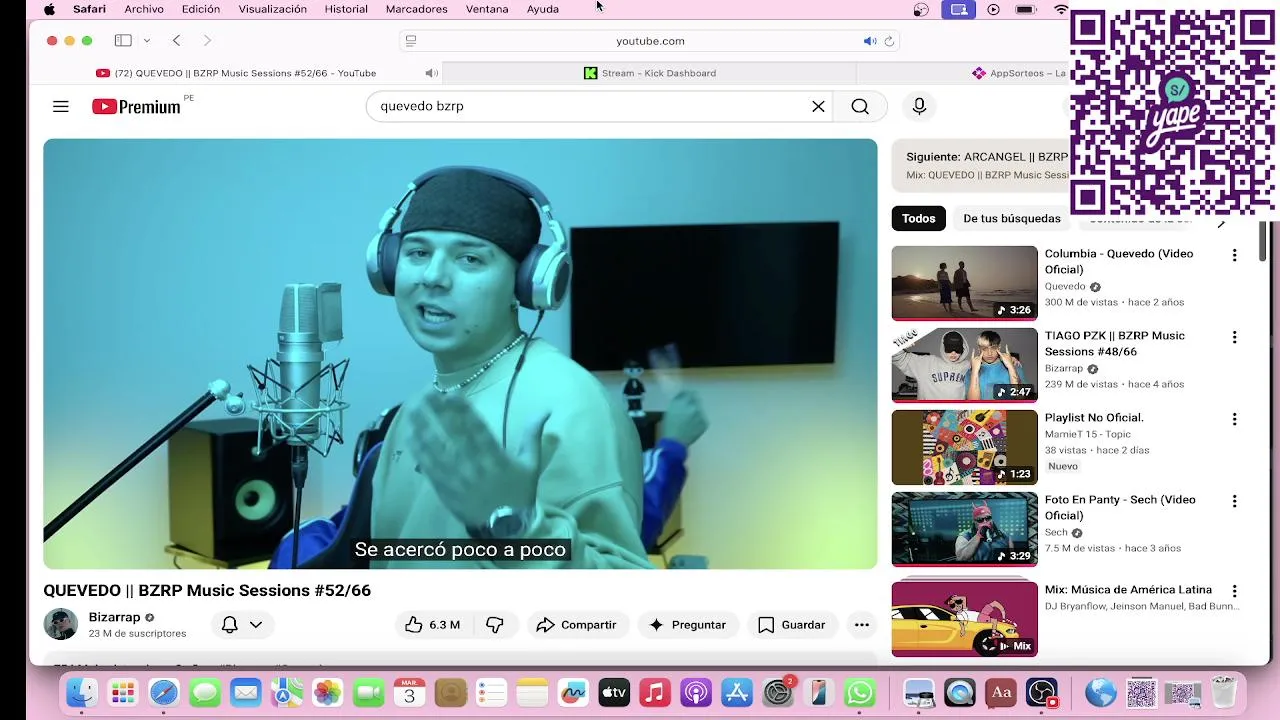Open OBS from the Dock
The width and height of the screenshot is (1280, 720).
click(x=1042, y=692)
